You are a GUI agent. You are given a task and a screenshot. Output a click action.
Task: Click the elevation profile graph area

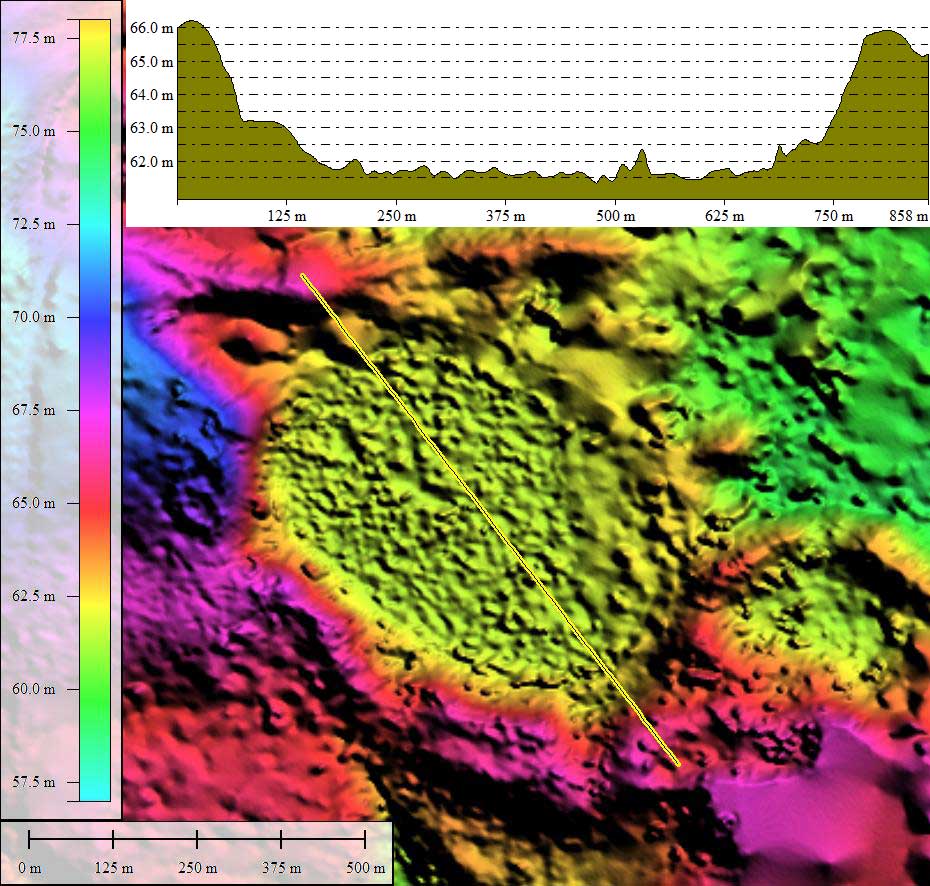553,110
